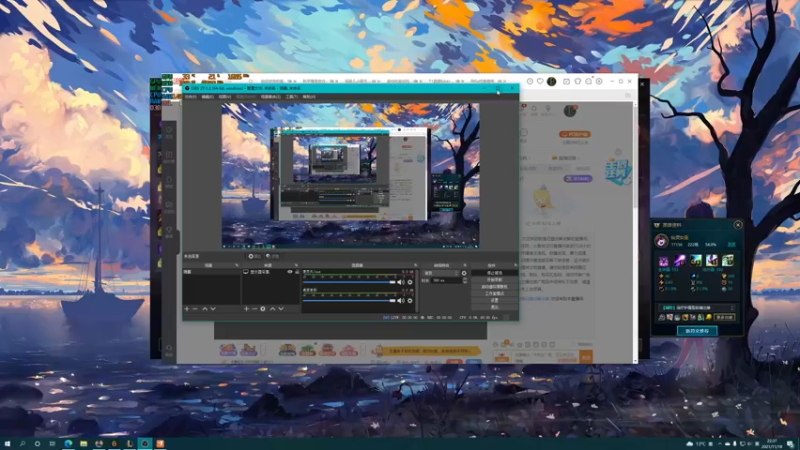This screenshot has width=800, height=450.
Task: Open the 场景集合(S) menu in OBS
Action: tap(270, 97)
